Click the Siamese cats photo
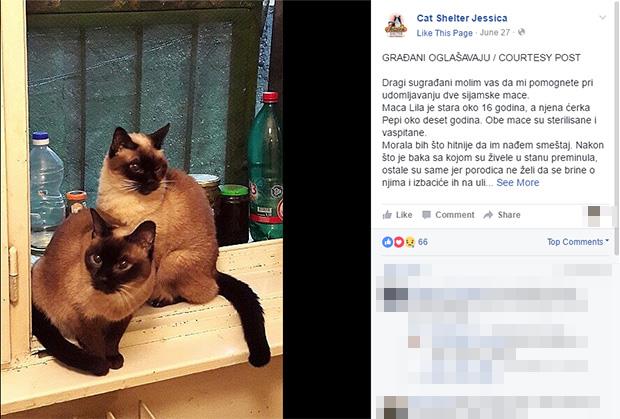This screenshot has height=419, width=620. [x=142, y=210]
